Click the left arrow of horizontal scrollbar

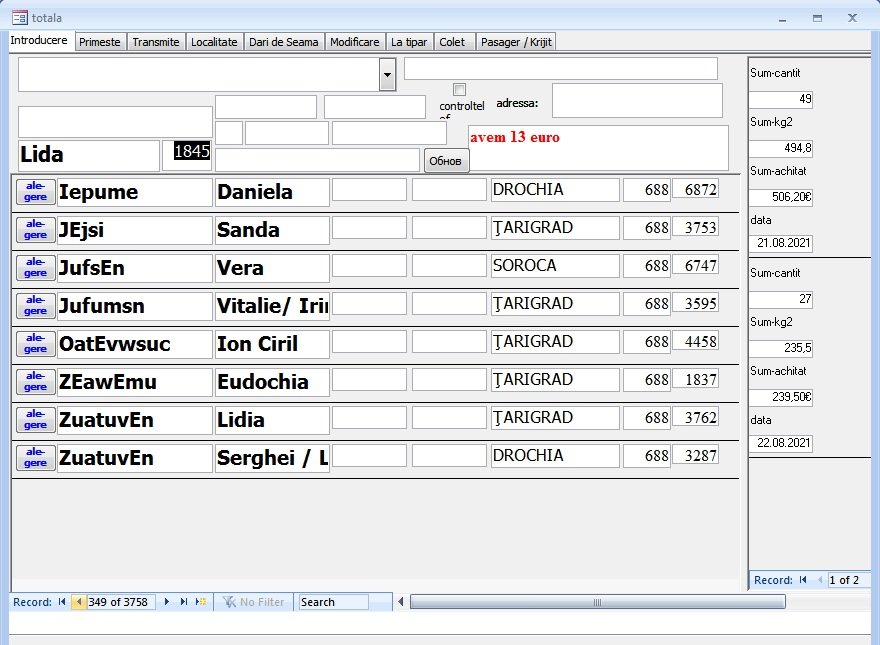click(x=402, y=602)
